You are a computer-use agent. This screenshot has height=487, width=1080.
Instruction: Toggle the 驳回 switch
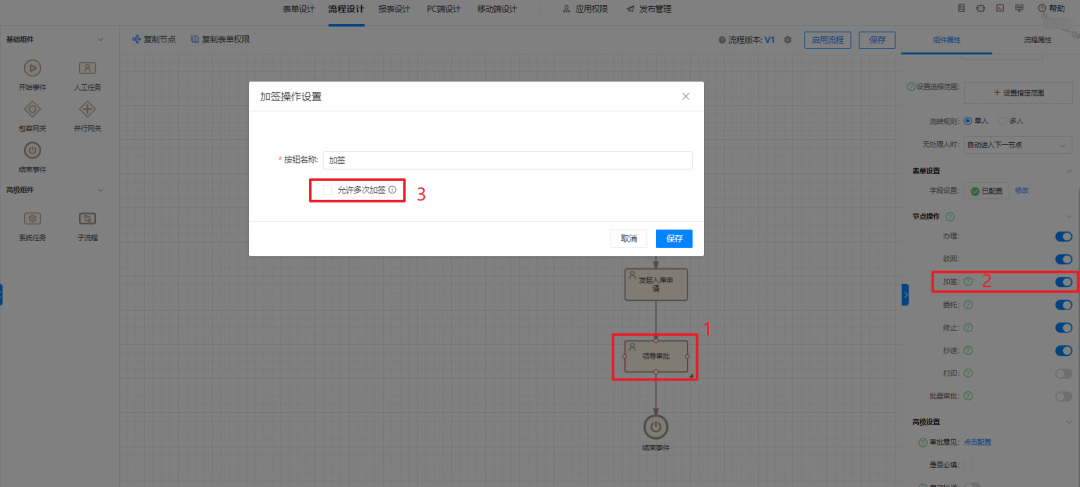point(1063,260)
